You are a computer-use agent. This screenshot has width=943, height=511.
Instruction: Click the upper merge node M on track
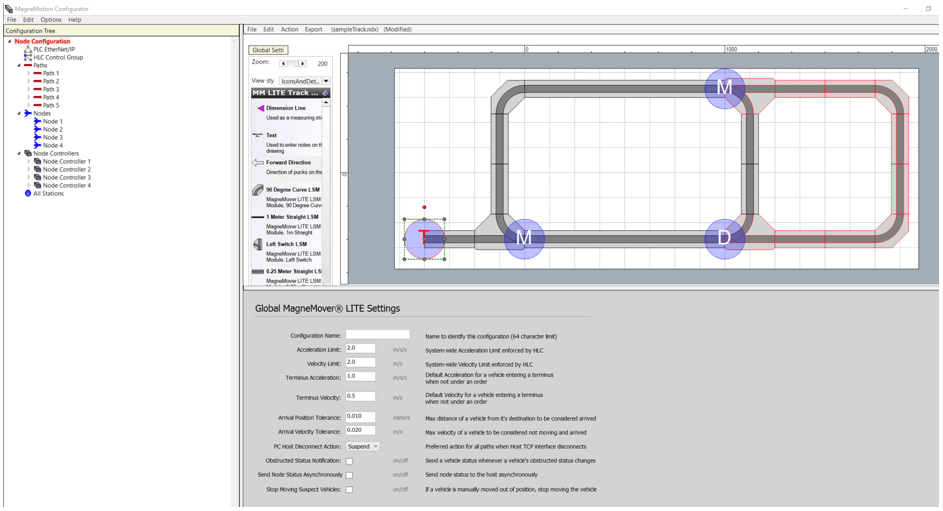725,88
